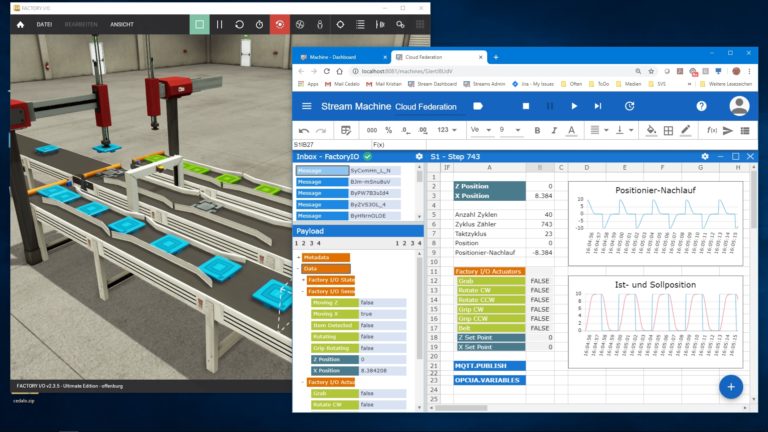Image resolution: width=768 pixels, height=432 pixels.
Task: Click the fill color bucket icon
Action: coord(651,130)
